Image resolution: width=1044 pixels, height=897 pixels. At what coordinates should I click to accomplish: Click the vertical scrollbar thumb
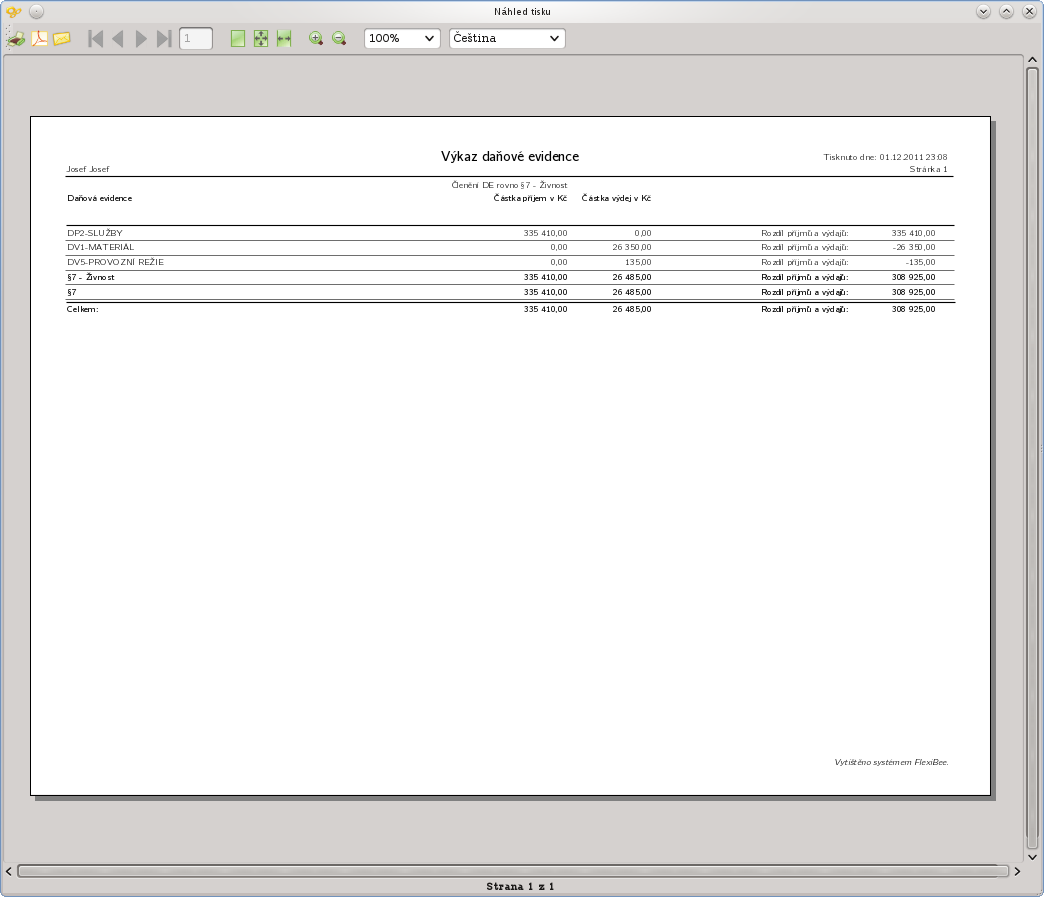click(1033, 458)
